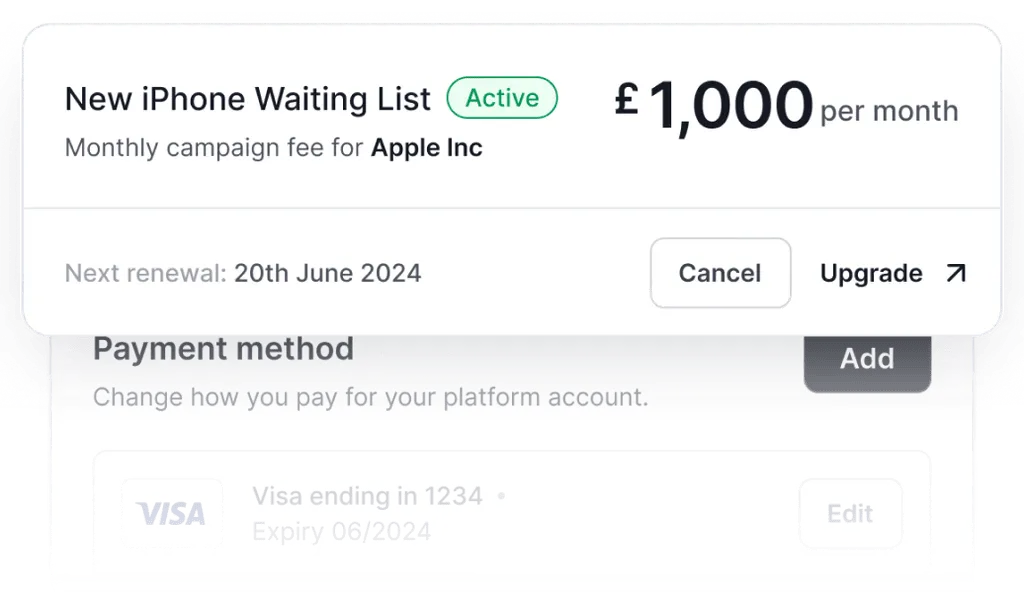Click the green Active status badge
This screenshot has width=1024, height=613.
502,98
